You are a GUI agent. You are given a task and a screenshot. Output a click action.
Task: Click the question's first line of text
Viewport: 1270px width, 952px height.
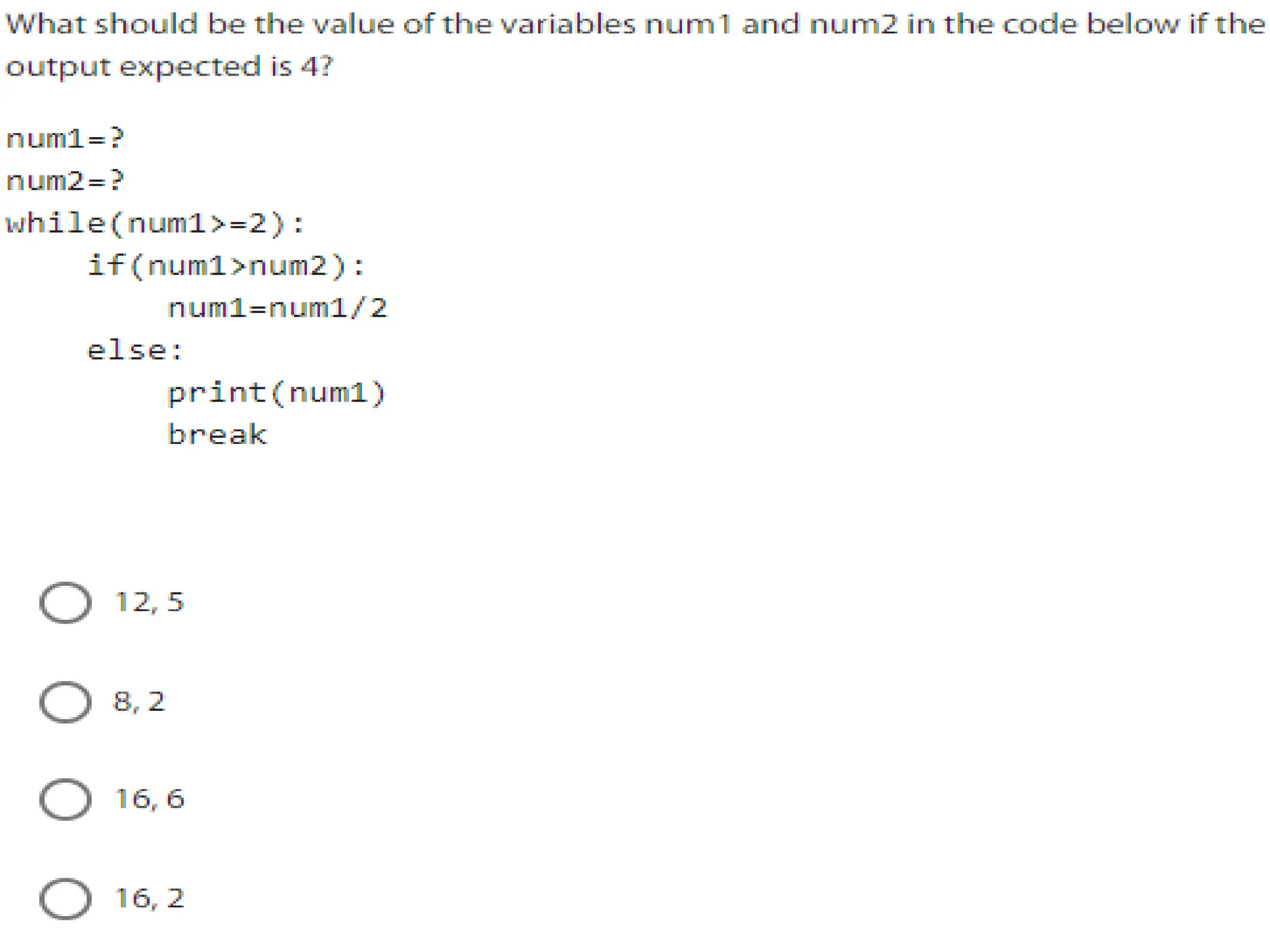[x=635, y=25]
